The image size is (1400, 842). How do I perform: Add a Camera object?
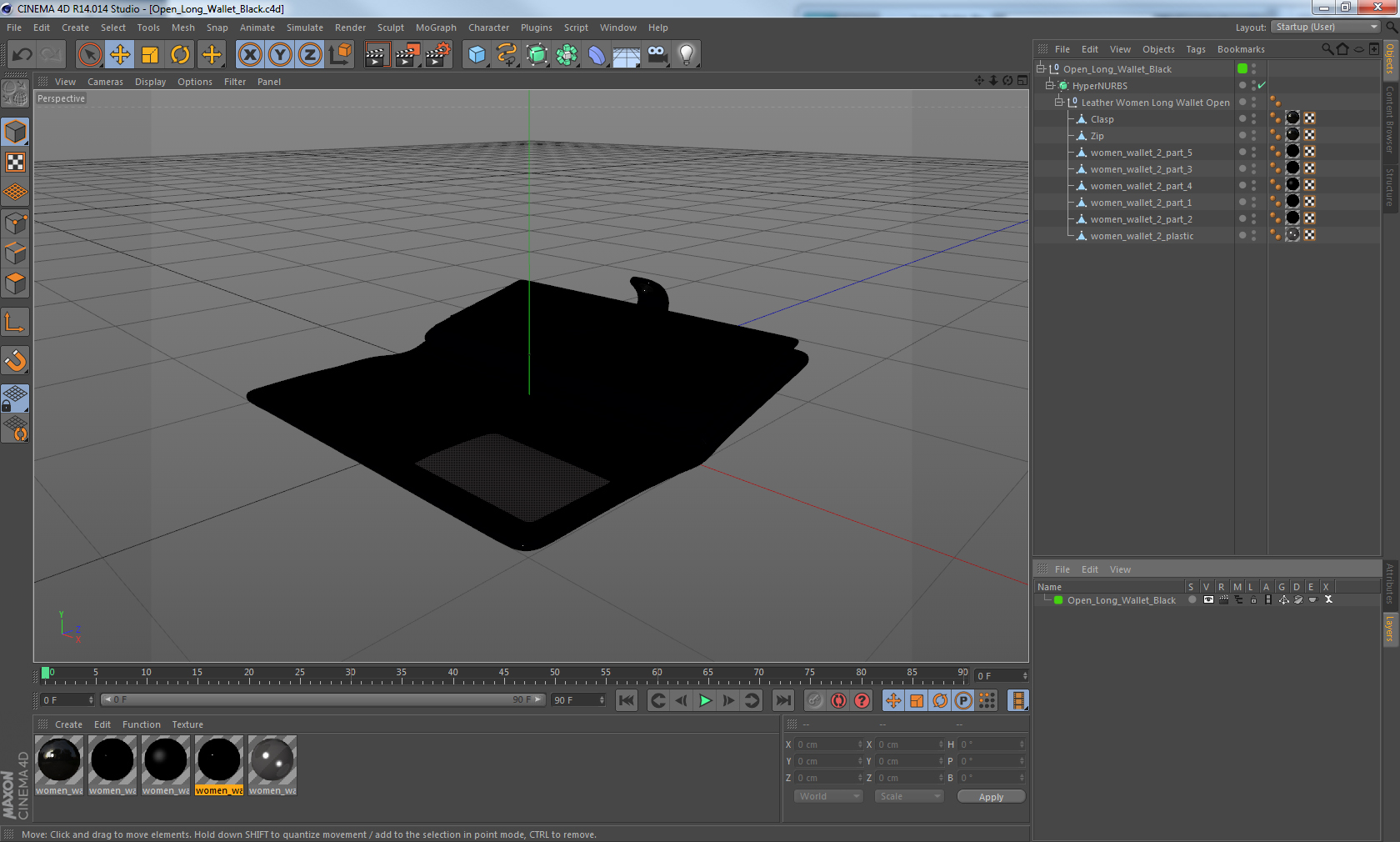tap(657, 55)
